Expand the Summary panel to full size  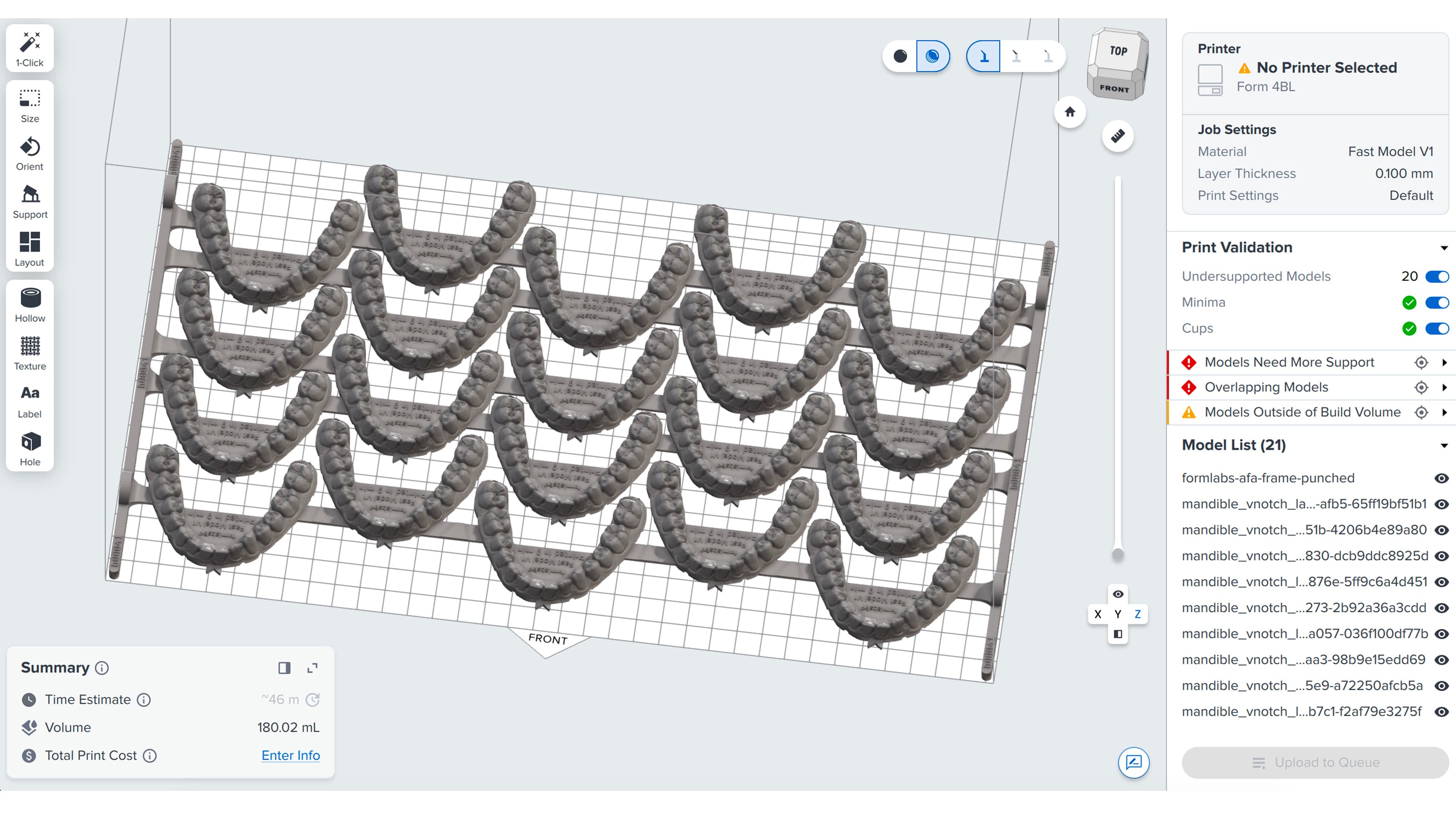click(x=313, y=668)
